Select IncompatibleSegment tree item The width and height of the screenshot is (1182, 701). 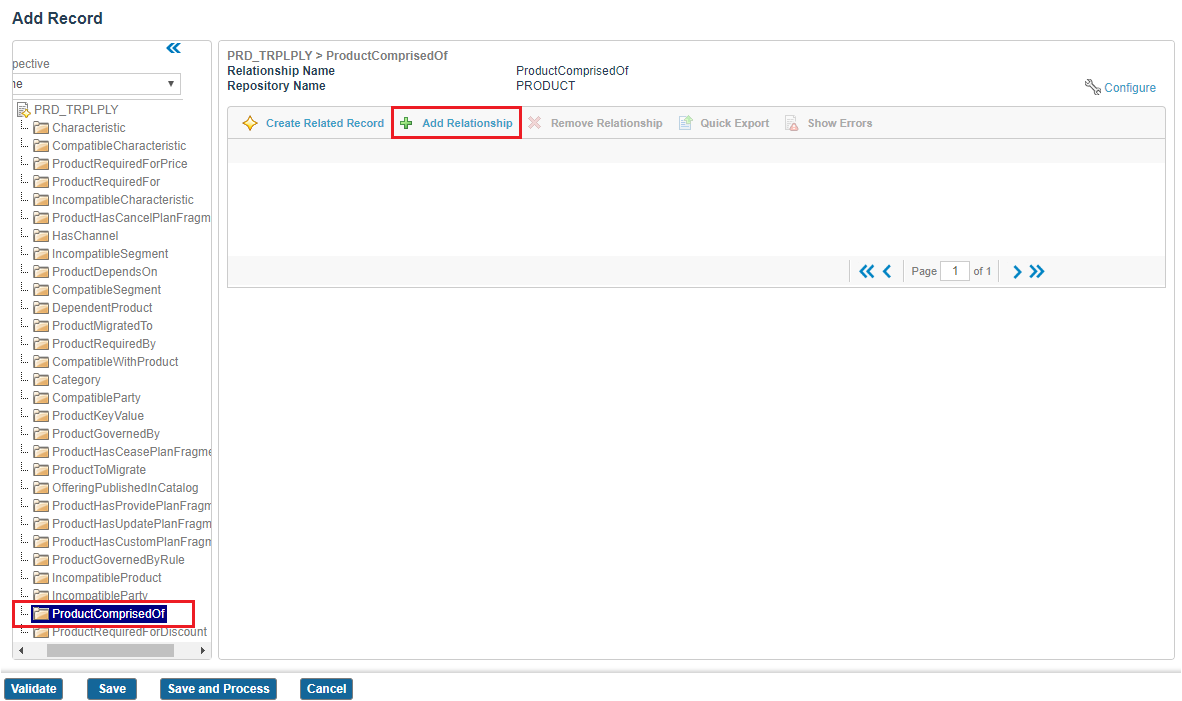[110, 254]
